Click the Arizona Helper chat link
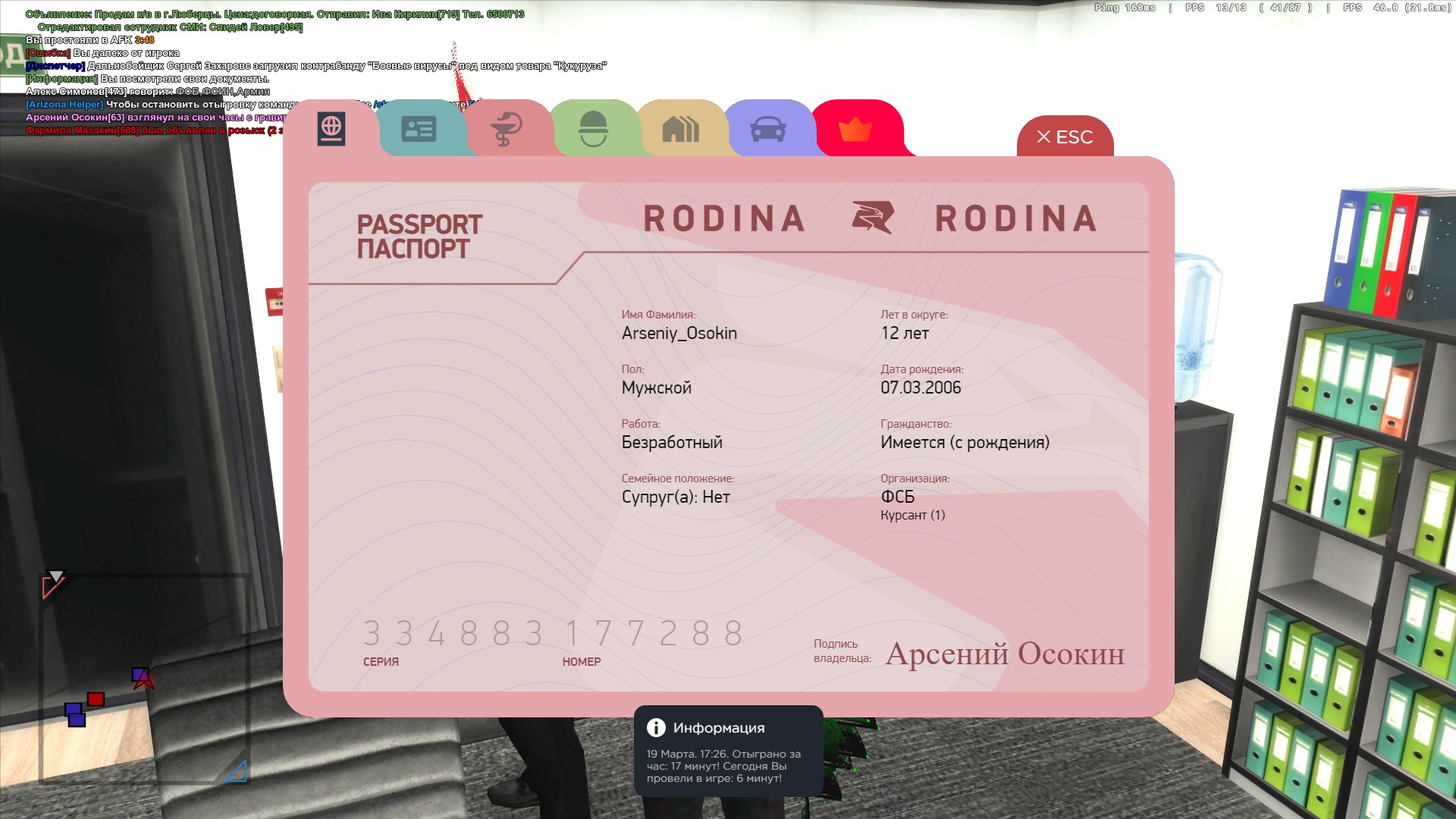Viewport: 1456px width, 819px height. coord(64,105)
